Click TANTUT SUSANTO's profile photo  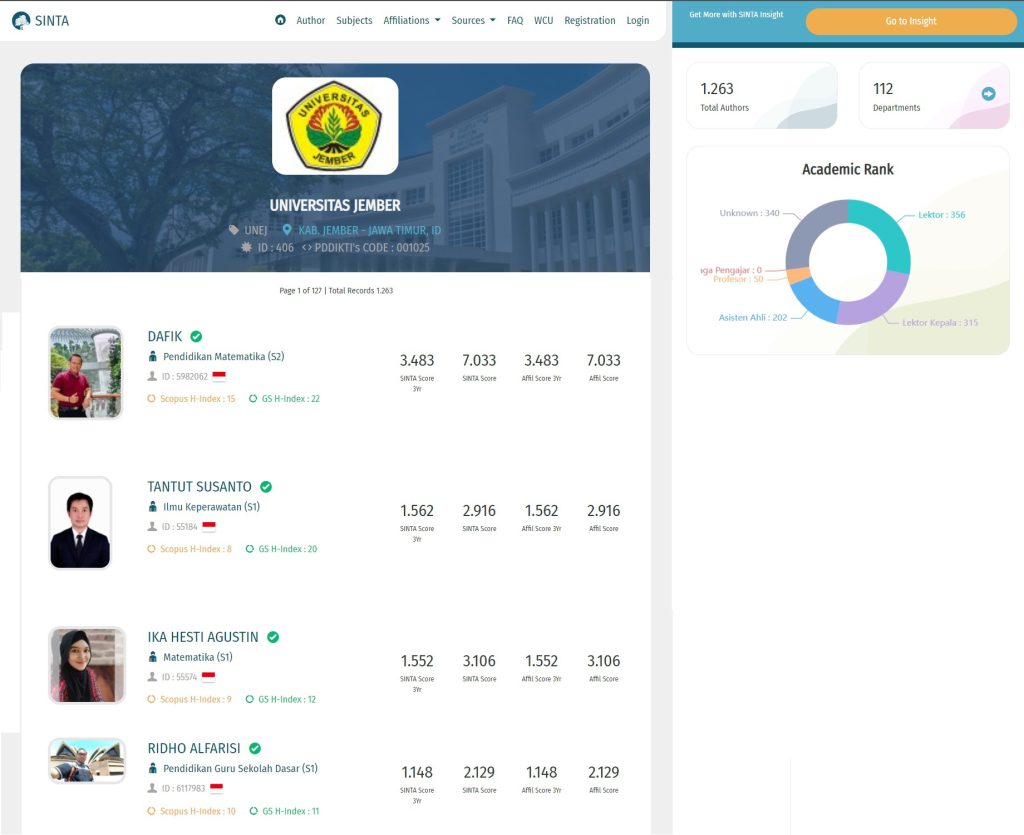click(x=80, y=523)
